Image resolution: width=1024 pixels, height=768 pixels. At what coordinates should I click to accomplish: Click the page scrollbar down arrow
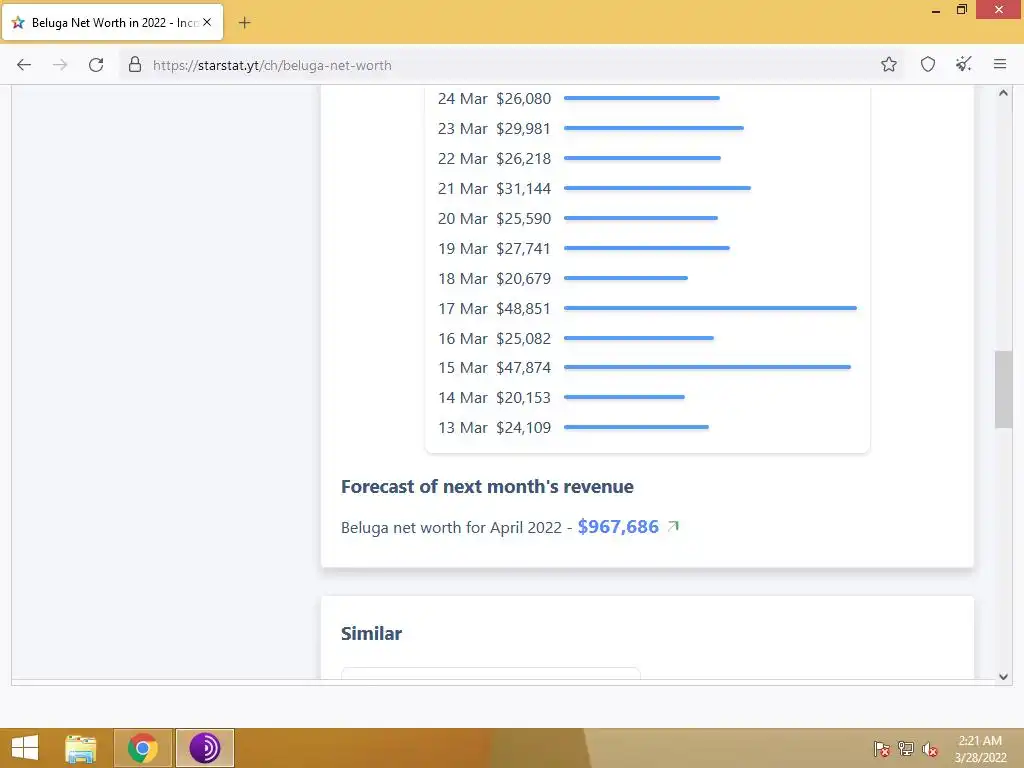point(1004,677)
